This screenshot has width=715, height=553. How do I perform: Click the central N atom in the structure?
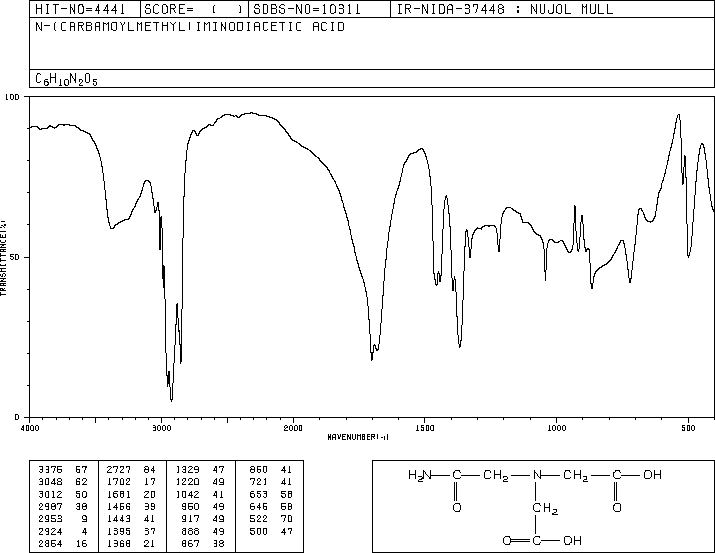tap(537, 475)
